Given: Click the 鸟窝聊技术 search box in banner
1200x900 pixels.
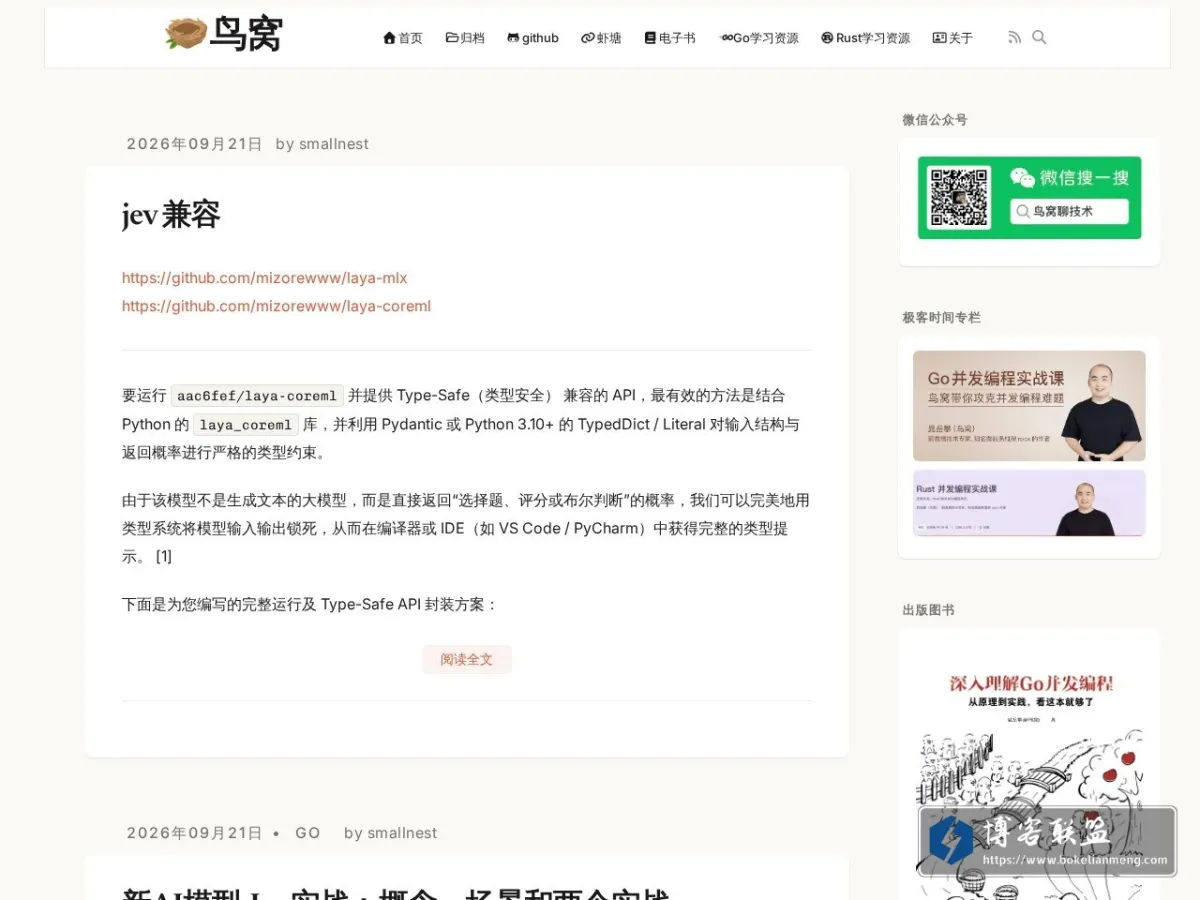Looking at the screenshot, I should coord(1069,211).
